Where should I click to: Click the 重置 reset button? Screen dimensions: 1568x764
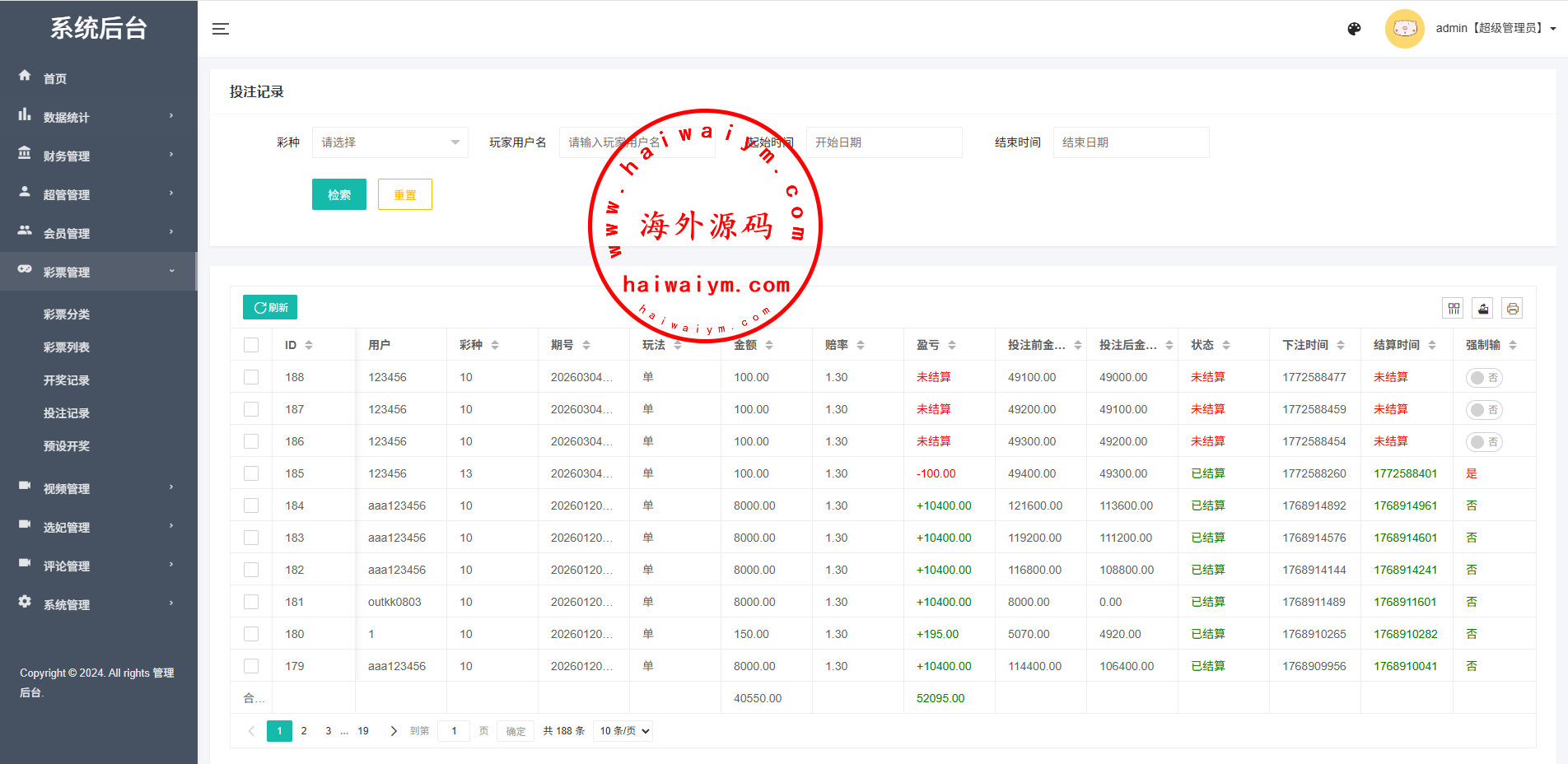(x=404, y=195)
